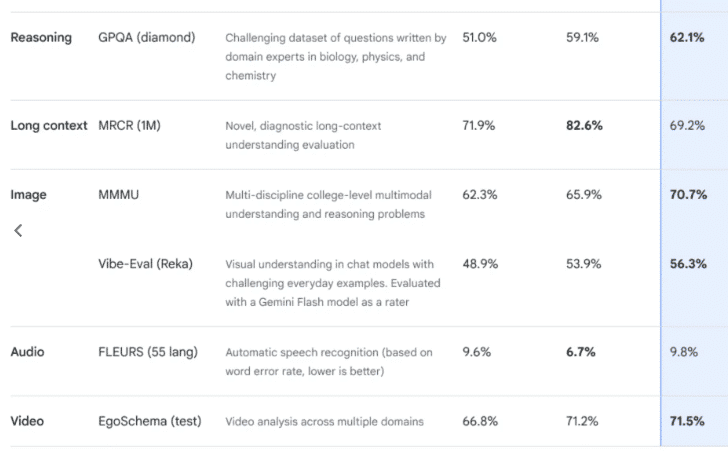Click the FLEURS (55 lang) benchmark name
728x467 pixels.
coord(148,352)
